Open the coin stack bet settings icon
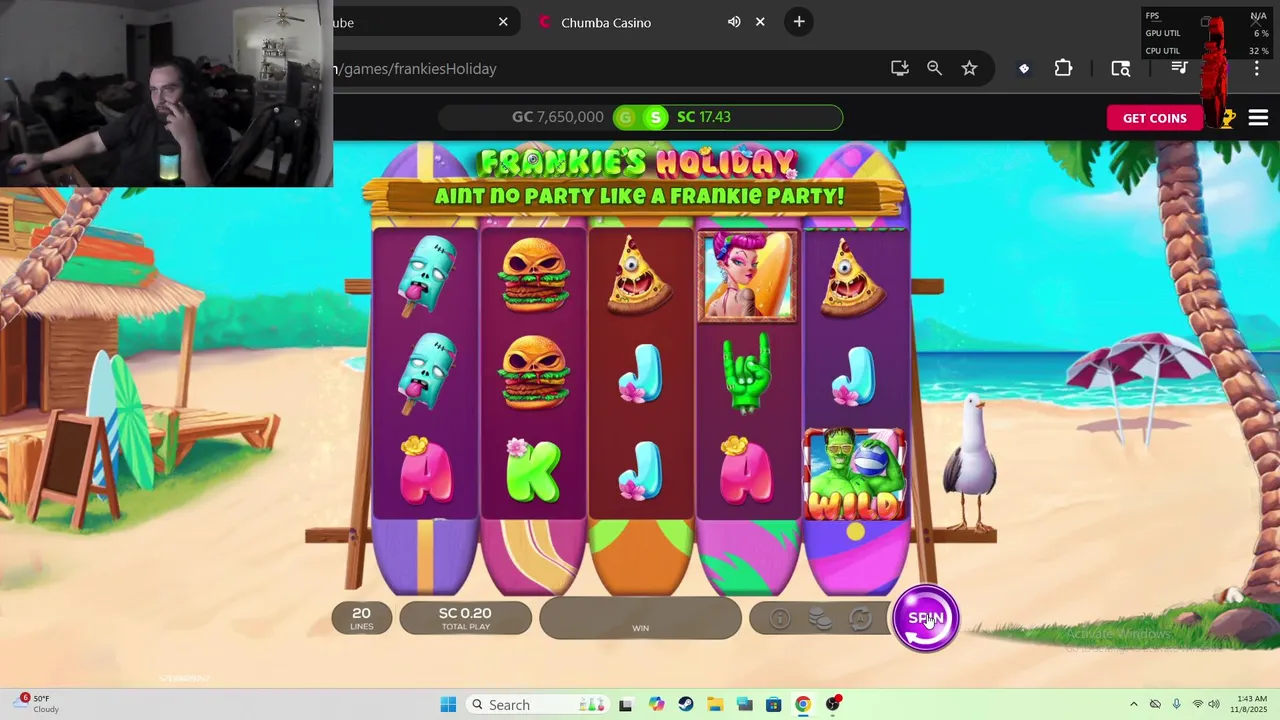 click(820, 620)
